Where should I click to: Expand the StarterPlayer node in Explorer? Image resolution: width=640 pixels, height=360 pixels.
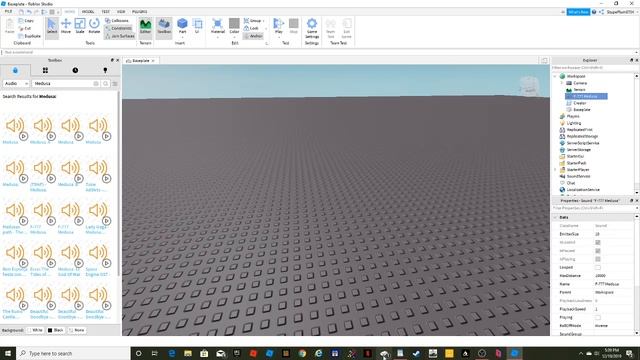coord(555,169)
